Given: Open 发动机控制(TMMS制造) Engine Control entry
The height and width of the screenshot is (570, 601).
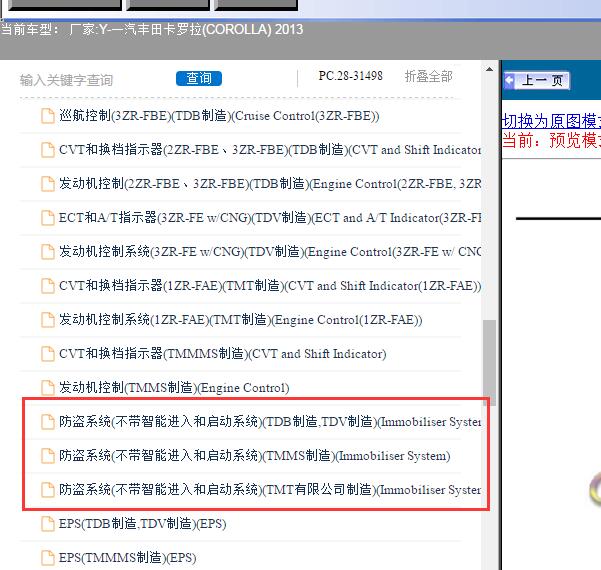Looking at the screenshot, I should click(174, 388).
